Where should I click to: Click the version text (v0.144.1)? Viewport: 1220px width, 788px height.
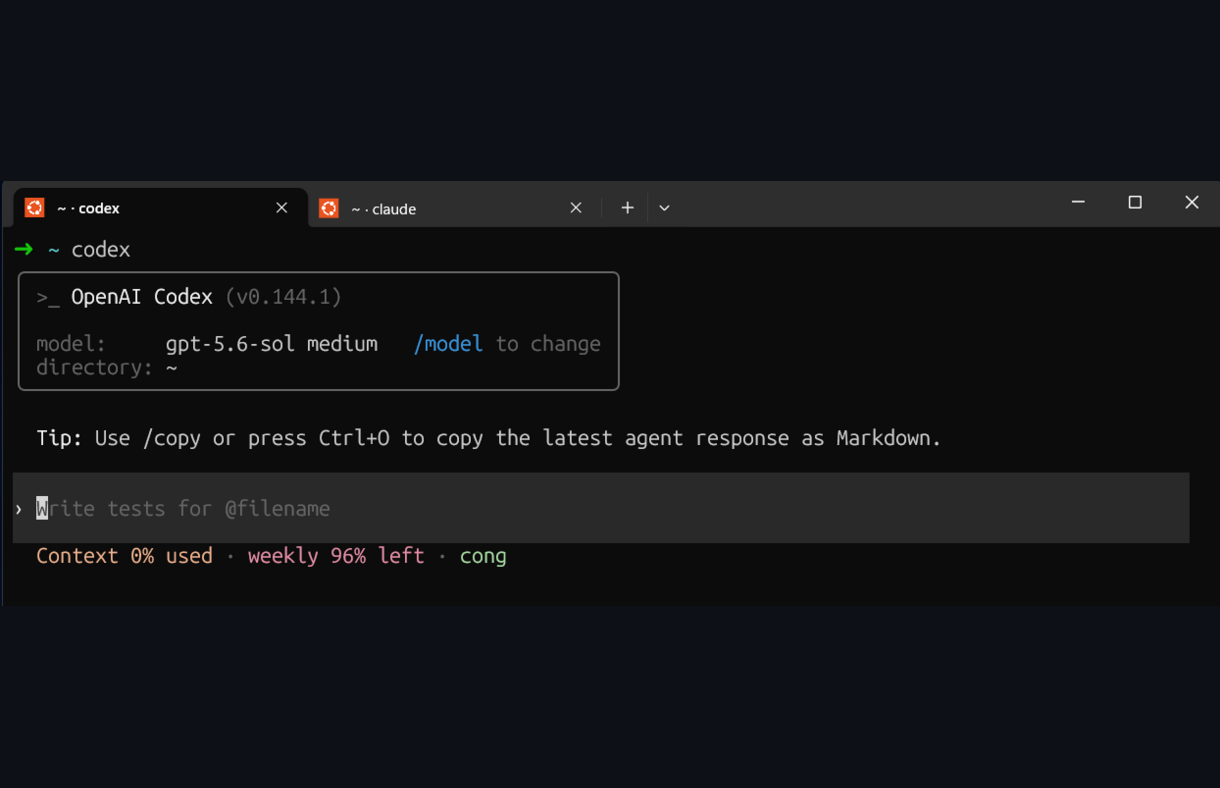[284, 297]
